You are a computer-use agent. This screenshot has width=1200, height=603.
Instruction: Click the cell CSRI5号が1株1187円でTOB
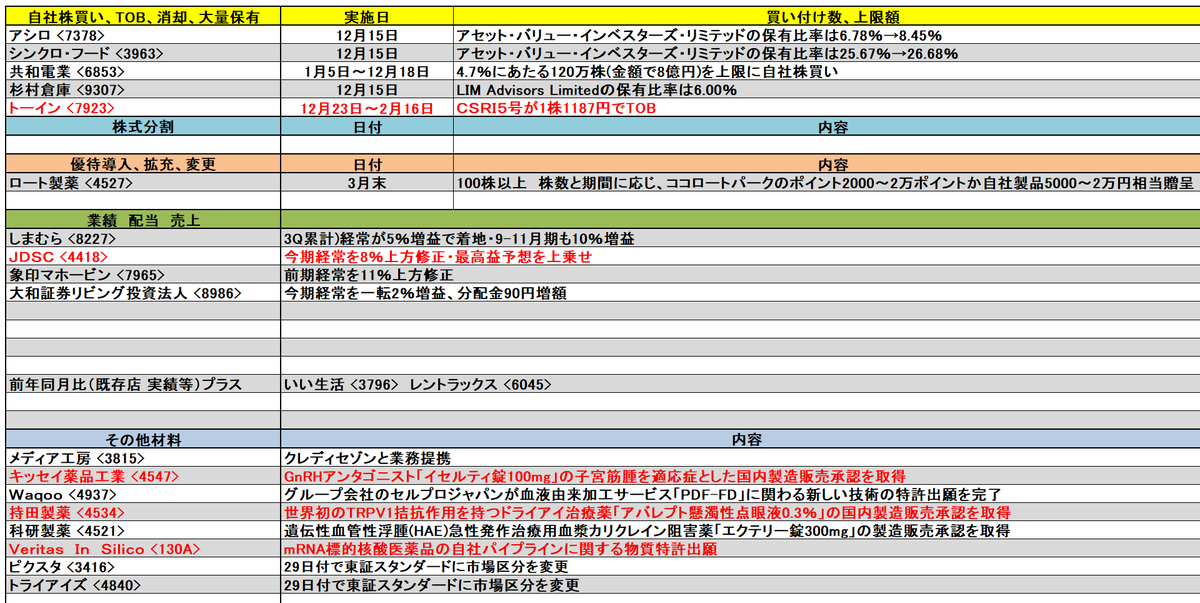point(826,107)
